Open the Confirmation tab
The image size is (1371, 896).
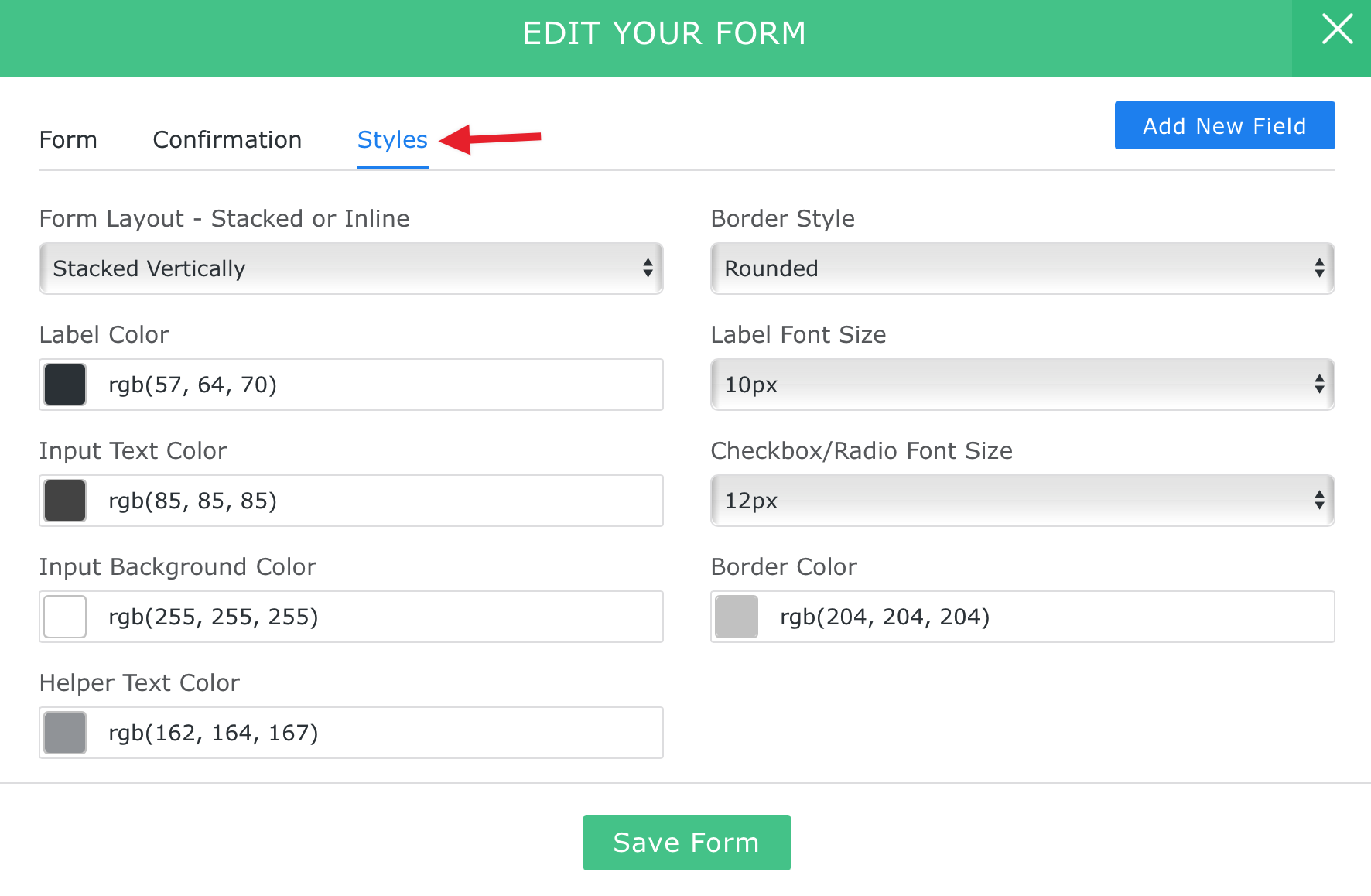click(227, 140)
